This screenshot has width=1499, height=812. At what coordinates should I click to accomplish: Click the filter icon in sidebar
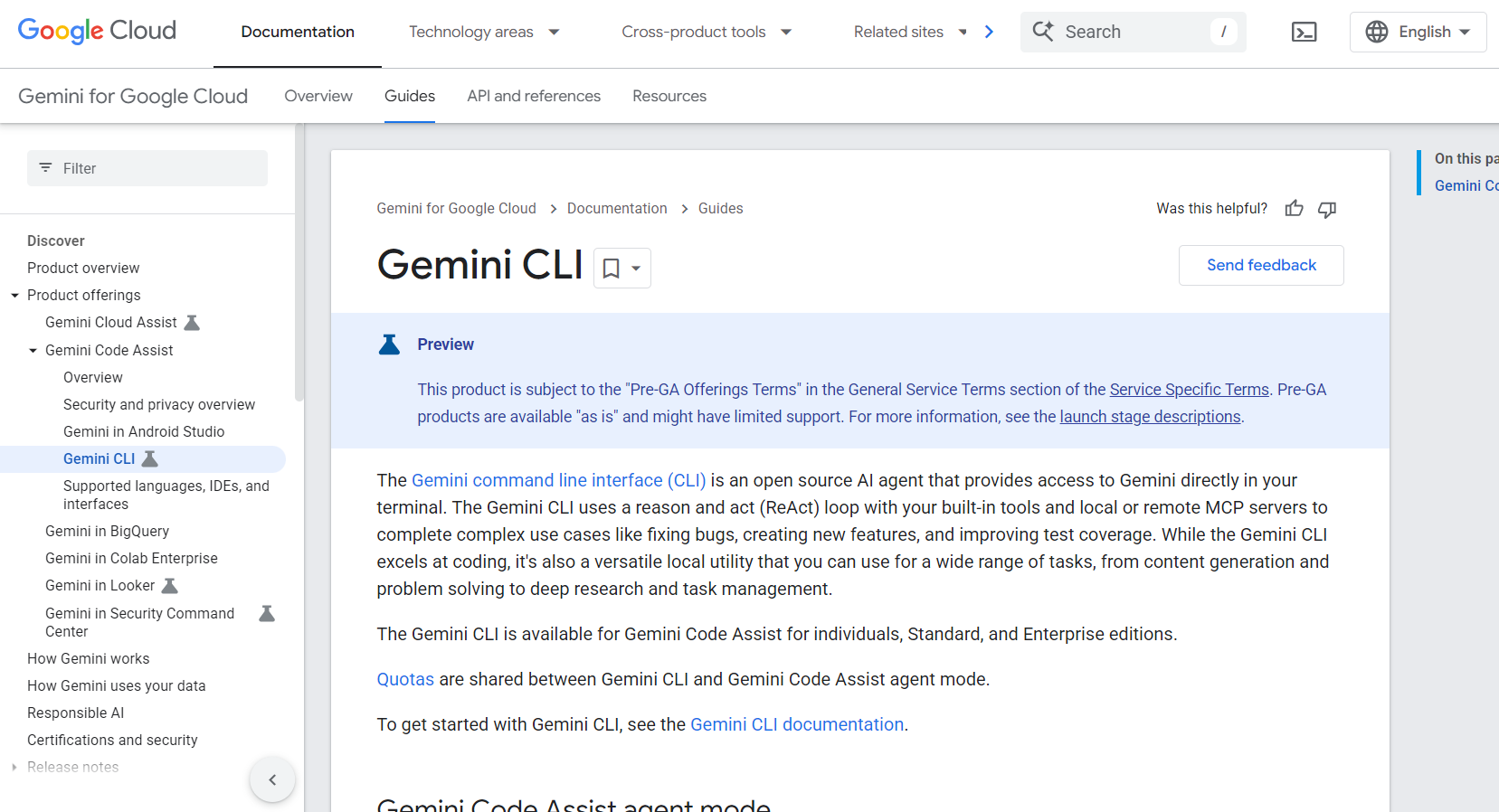45,168
